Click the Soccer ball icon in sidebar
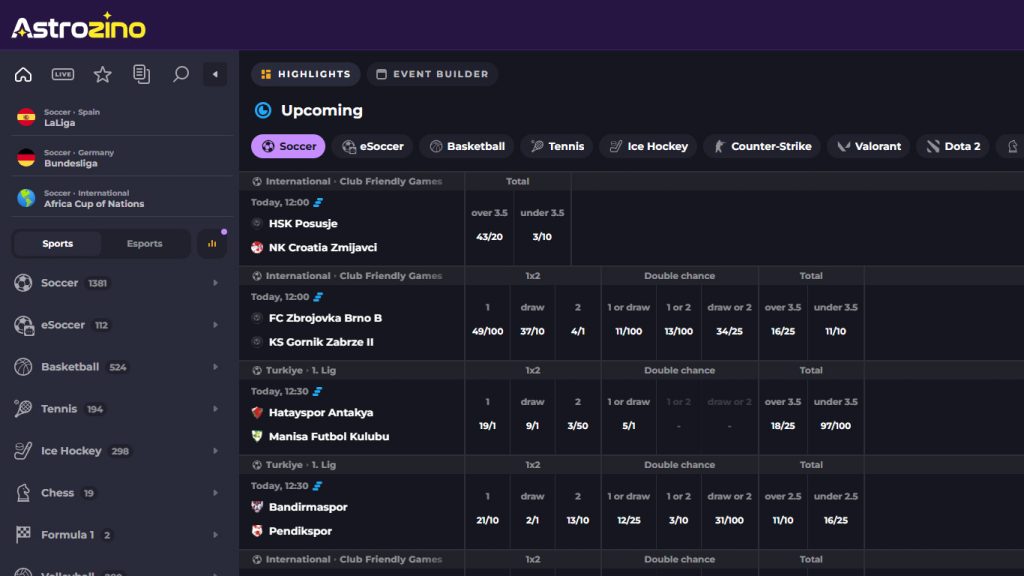 [24, 283]
